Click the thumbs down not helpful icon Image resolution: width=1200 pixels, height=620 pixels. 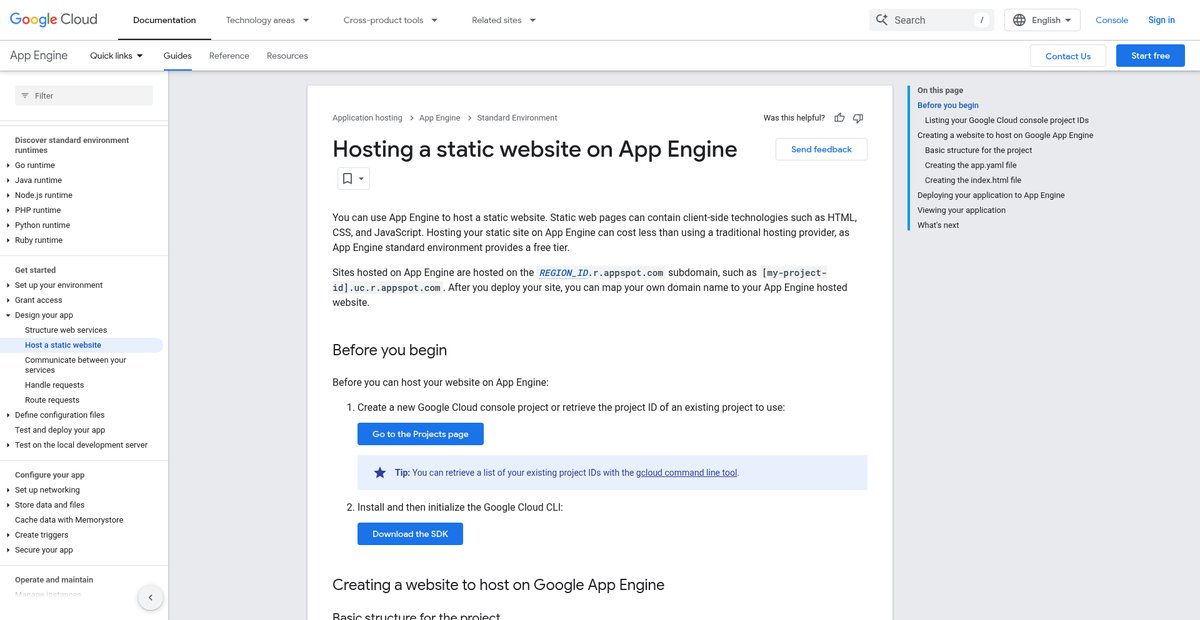tap(858, 118)
